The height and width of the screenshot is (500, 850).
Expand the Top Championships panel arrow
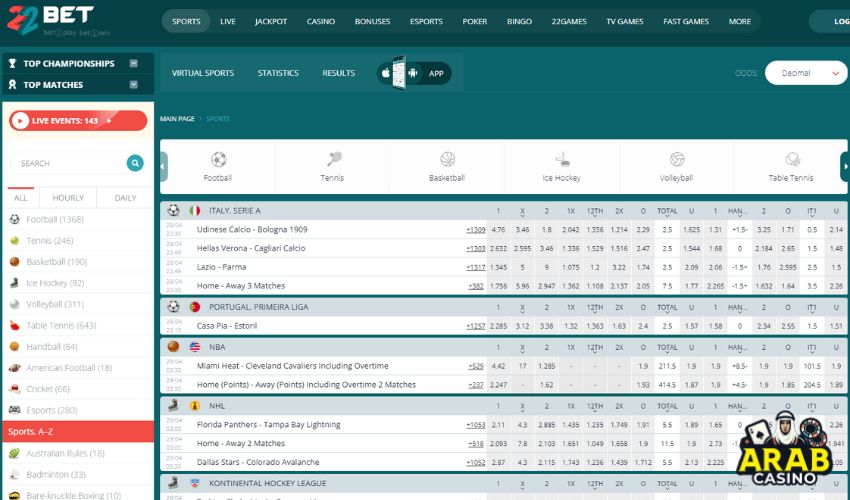pos(133,63)
